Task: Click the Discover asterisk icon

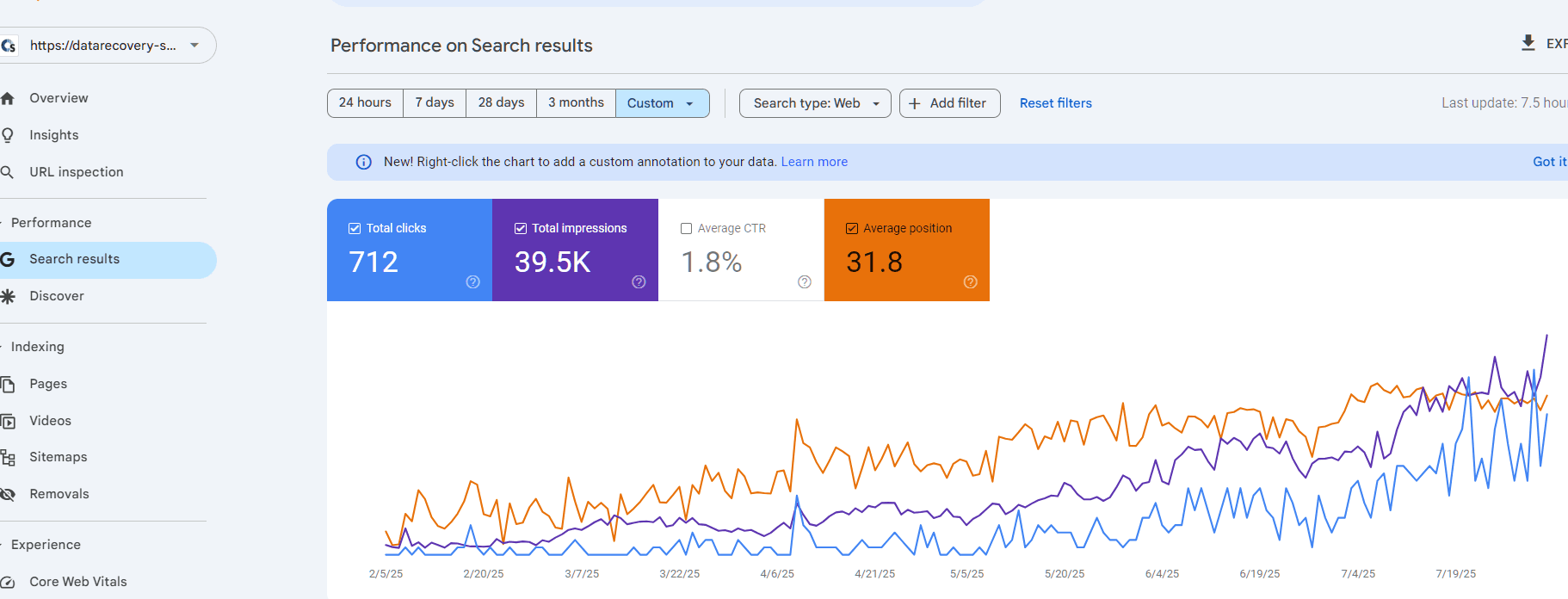Action: (x=8, y=296)
